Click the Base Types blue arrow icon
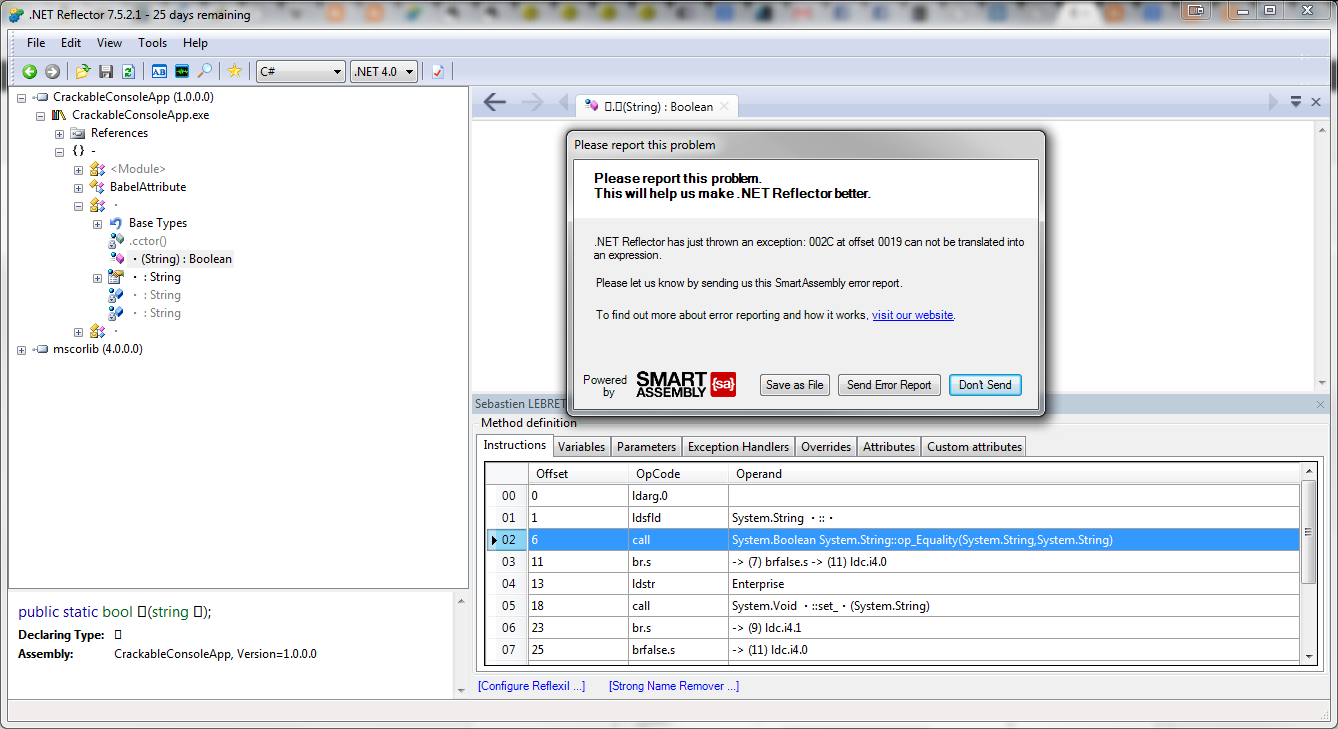 click(x=116, y=223)
